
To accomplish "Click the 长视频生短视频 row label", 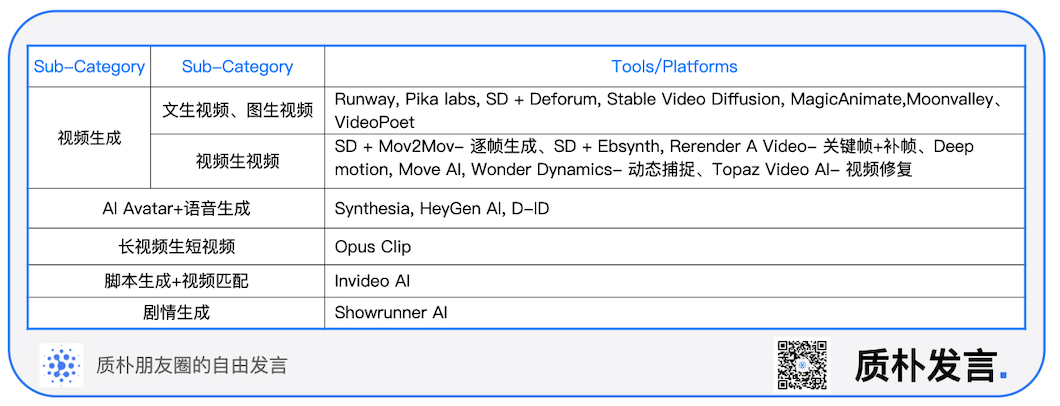I will coord(176,247).
